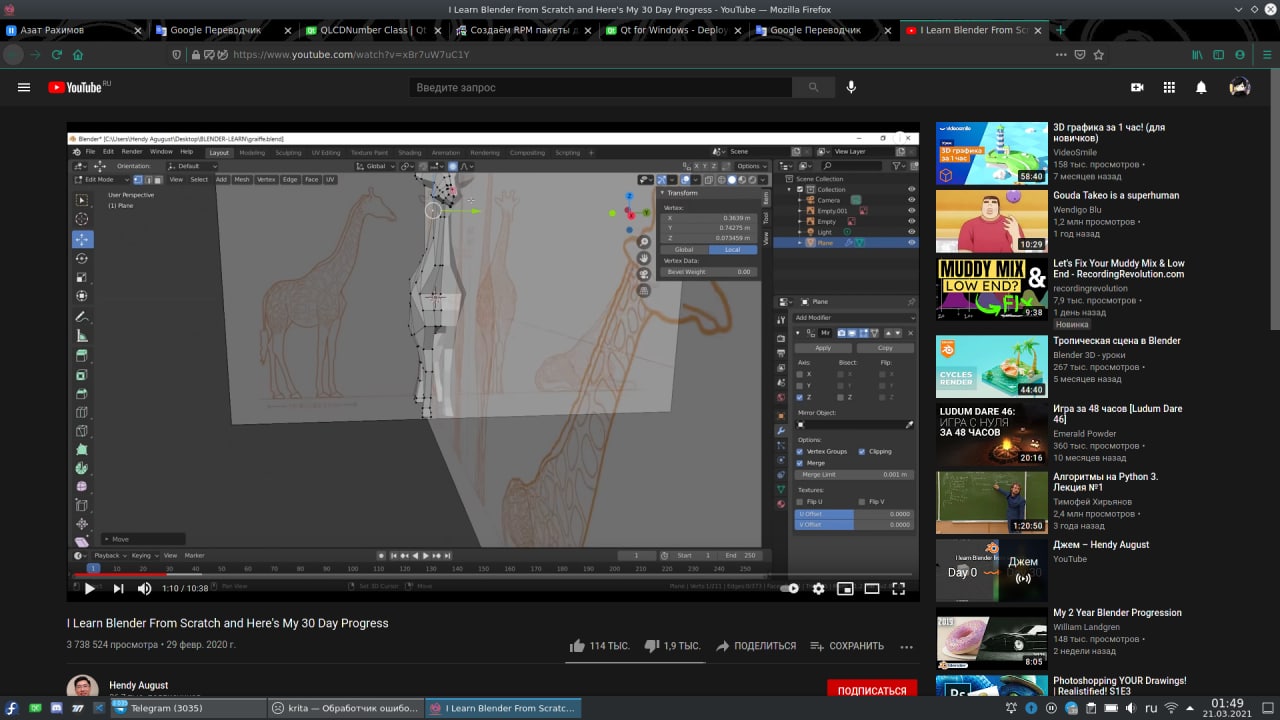Image resolution: width=1280 pixels, height=720 pixels.
Task: Enter fullscreen video mode
Action: point(898,589)
